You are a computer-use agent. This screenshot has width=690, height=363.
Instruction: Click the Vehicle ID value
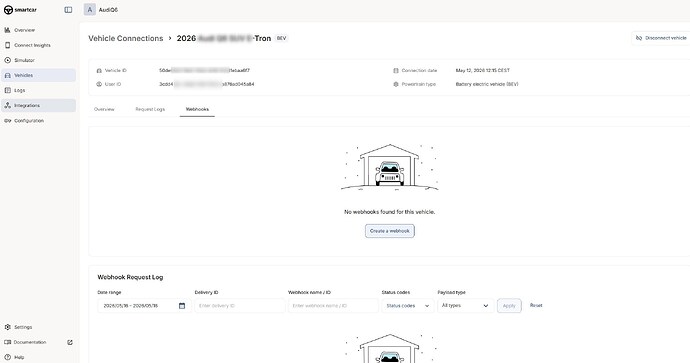tap(204, 70)
